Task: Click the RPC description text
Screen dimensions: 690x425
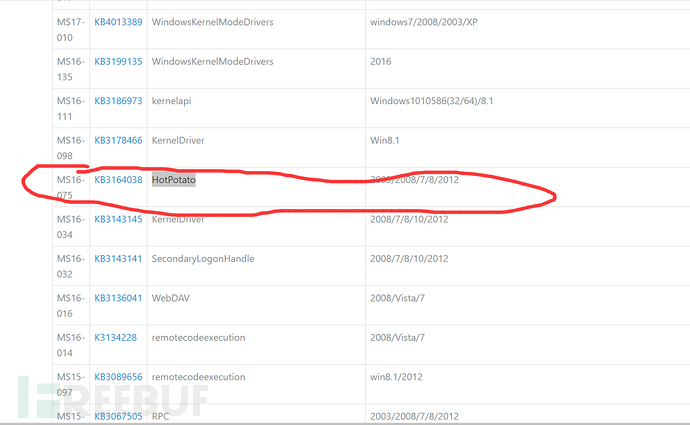Action: click(x=161, y=416)
